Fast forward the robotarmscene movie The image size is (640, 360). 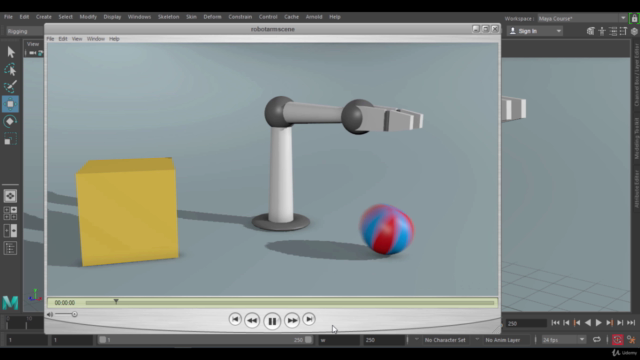[x=292, y=320]
